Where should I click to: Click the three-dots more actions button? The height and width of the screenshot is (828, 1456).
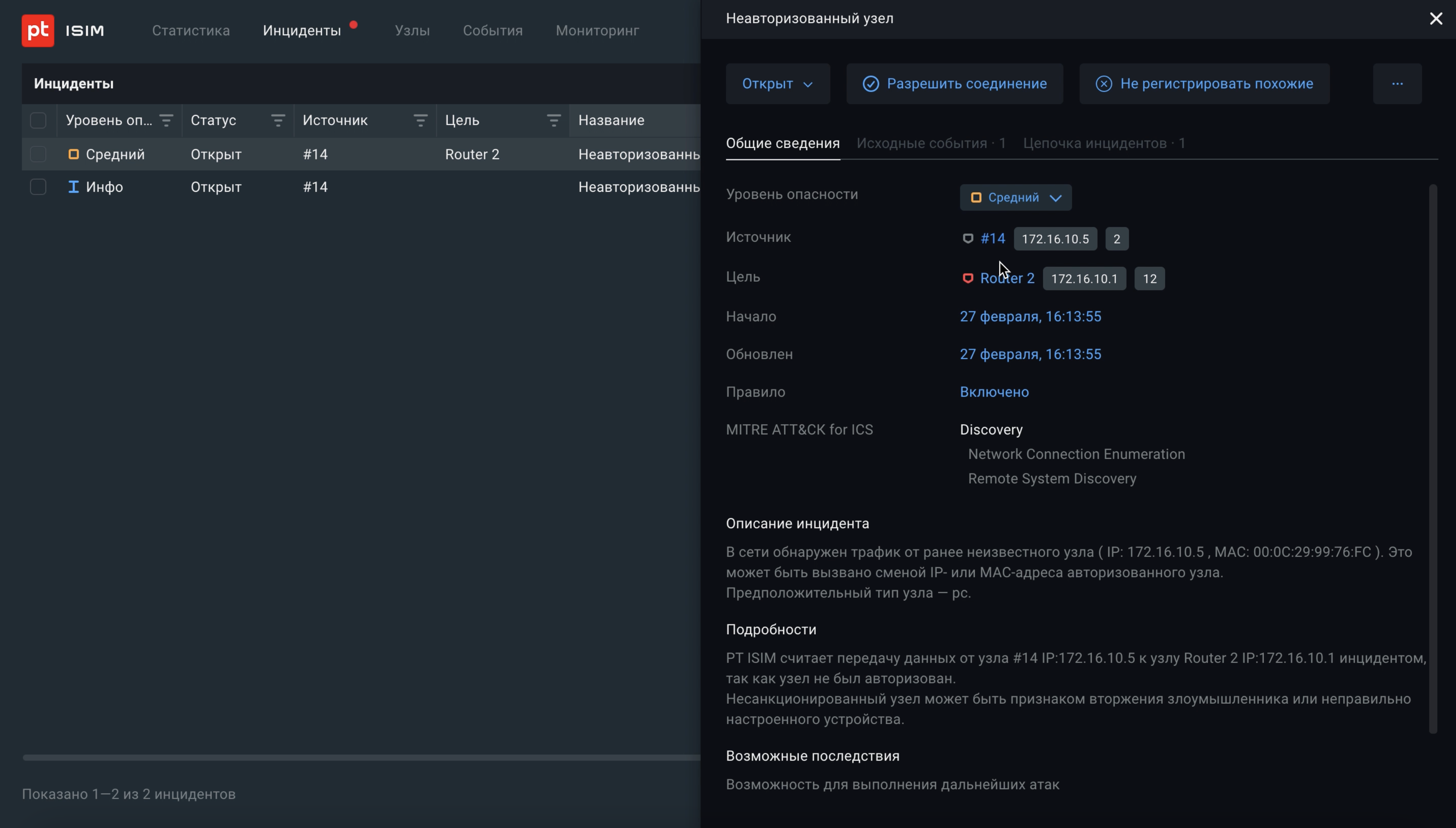tap(1397, 84)
